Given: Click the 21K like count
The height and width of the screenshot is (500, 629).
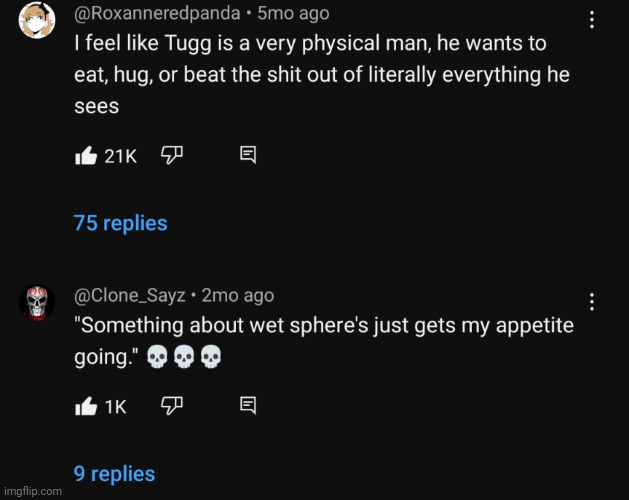Looking at the screenshot, I should pos(120,155).
